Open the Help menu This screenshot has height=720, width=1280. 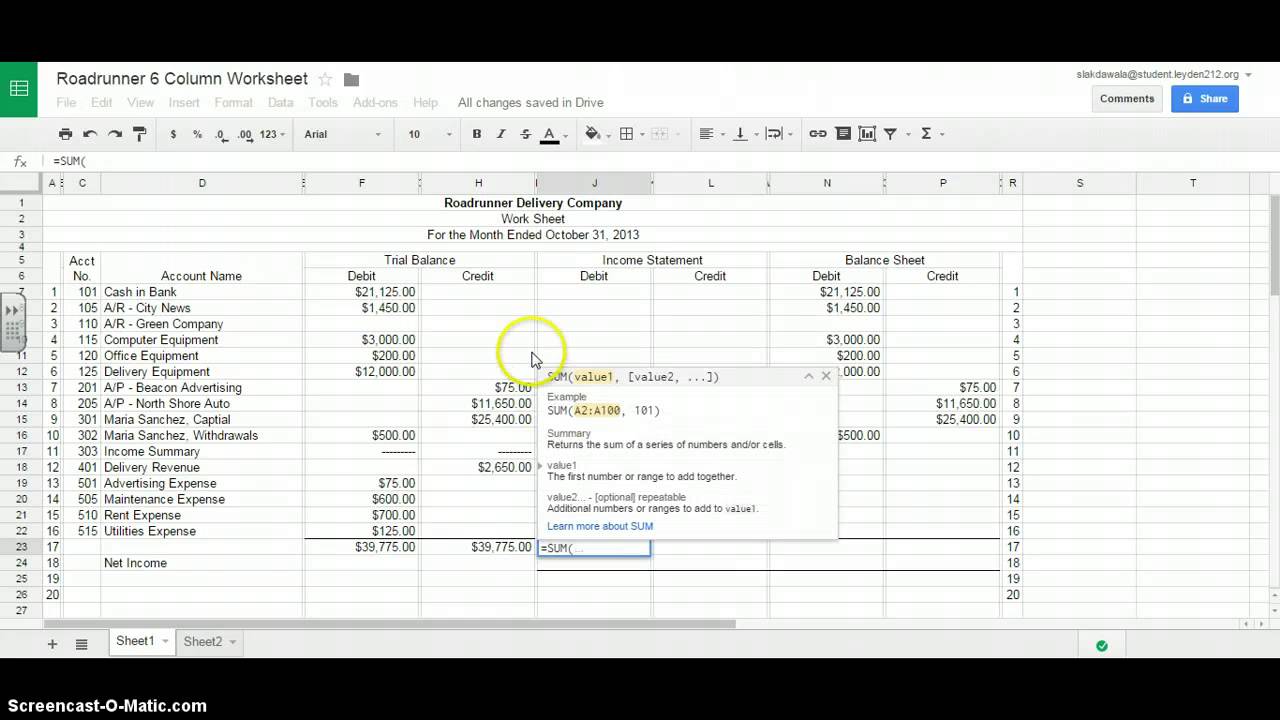425,102
